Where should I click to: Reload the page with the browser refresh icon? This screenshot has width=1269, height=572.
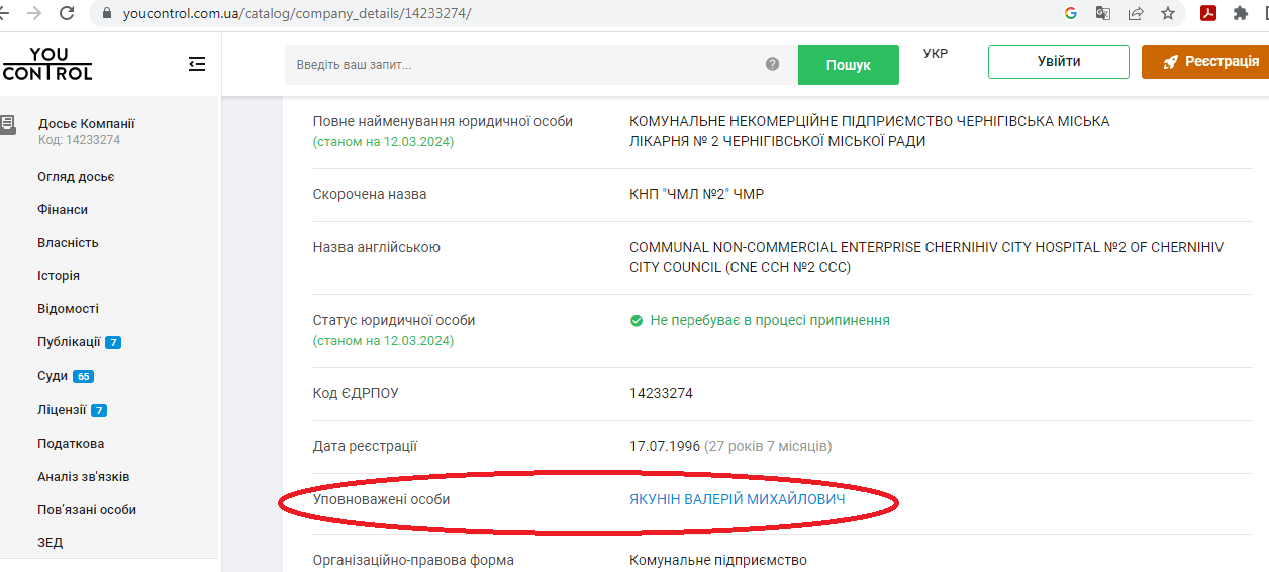pyautogui.click(x=67, y=14)
